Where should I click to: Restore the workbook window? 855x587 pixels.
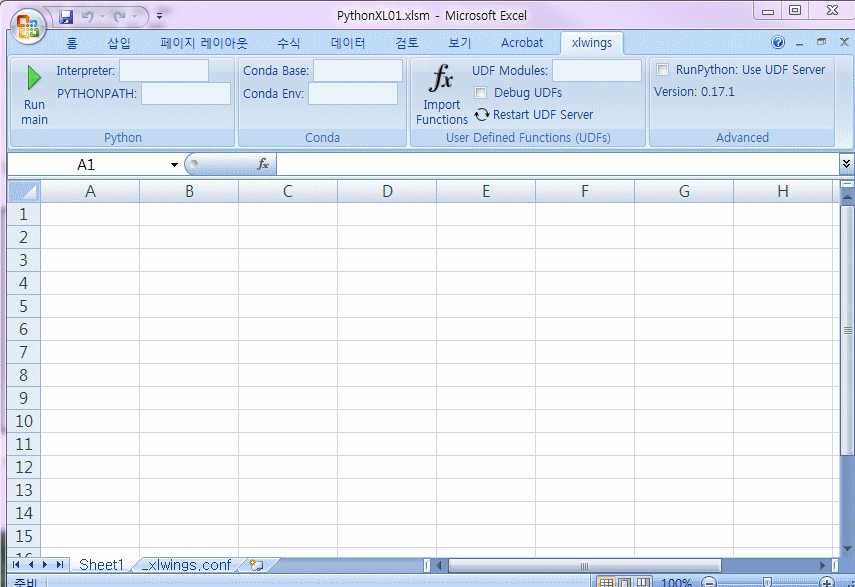[822, 41]
